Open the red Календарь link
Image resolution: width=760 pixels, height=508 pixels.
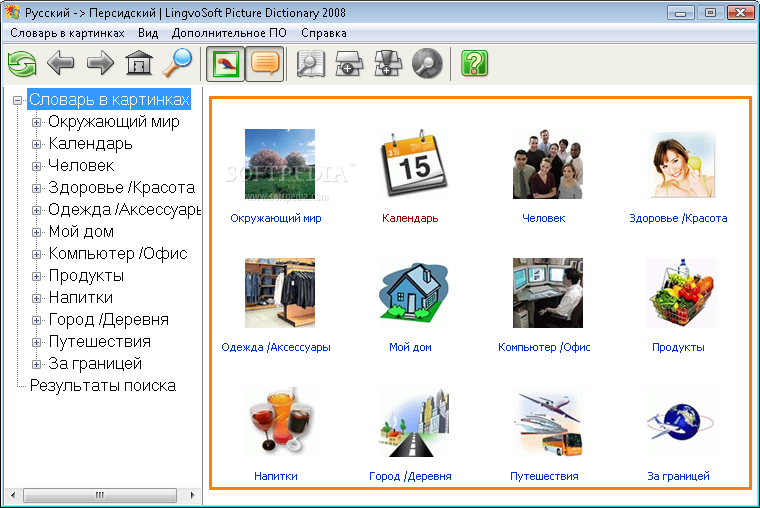tap(410, 218)
